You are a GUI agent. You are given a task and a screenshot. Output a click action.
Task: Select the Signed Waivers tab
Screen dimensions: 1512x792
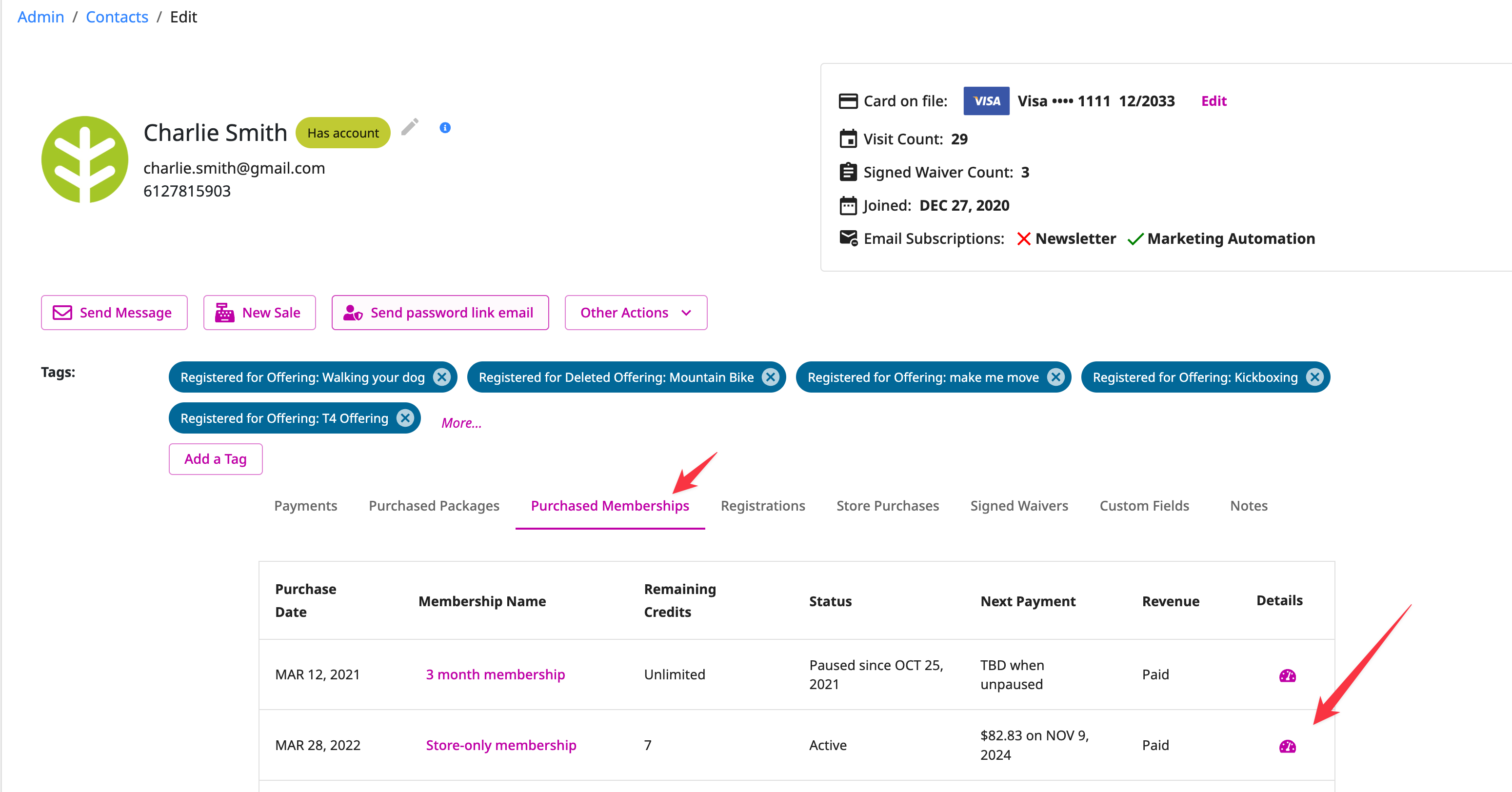[x=1019, y=506]
